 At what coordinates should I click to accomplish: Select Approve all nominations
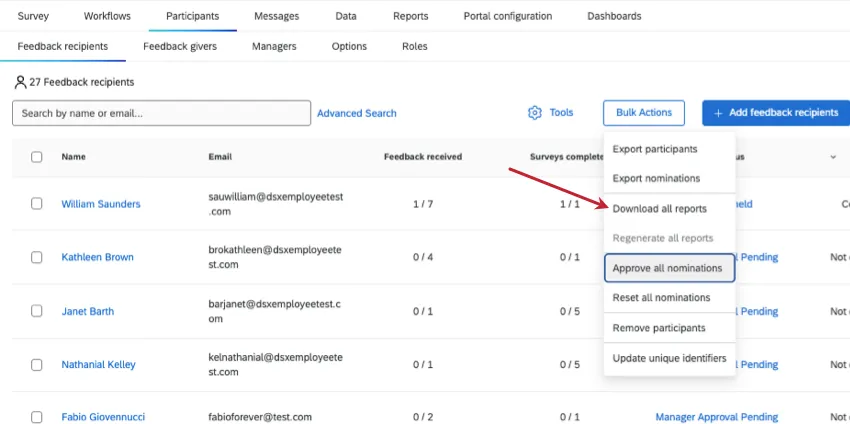pyautogui.click(x=669, y=268)
